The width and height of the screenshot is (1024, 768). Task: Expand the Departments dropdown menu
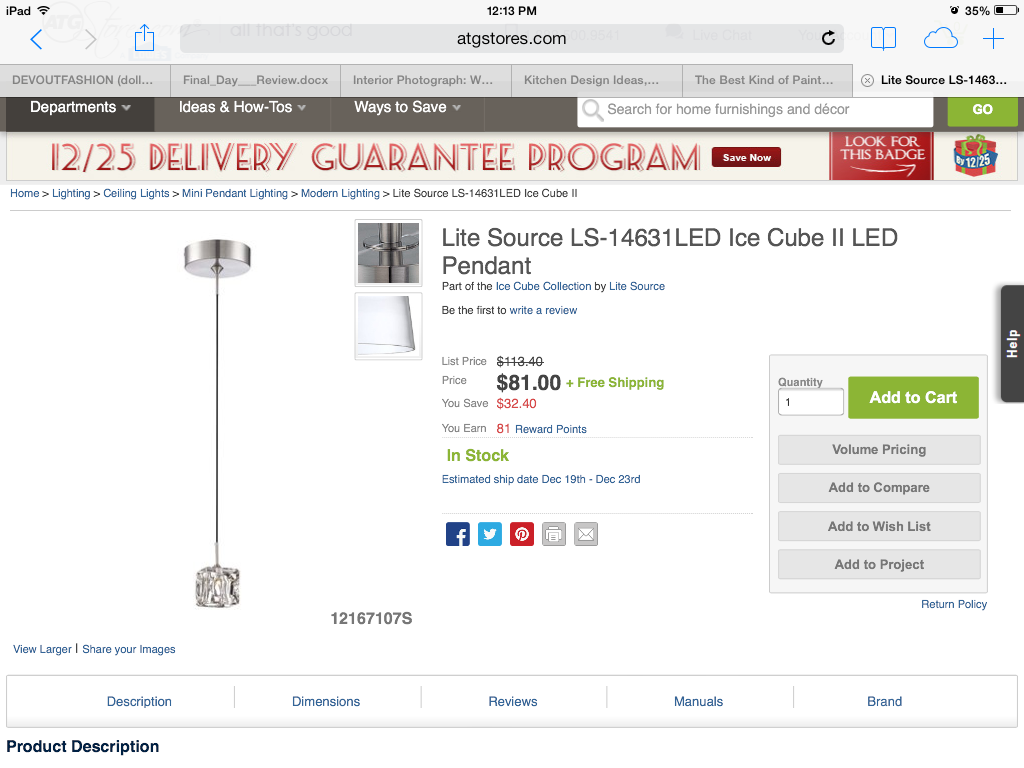click(80, 108)
